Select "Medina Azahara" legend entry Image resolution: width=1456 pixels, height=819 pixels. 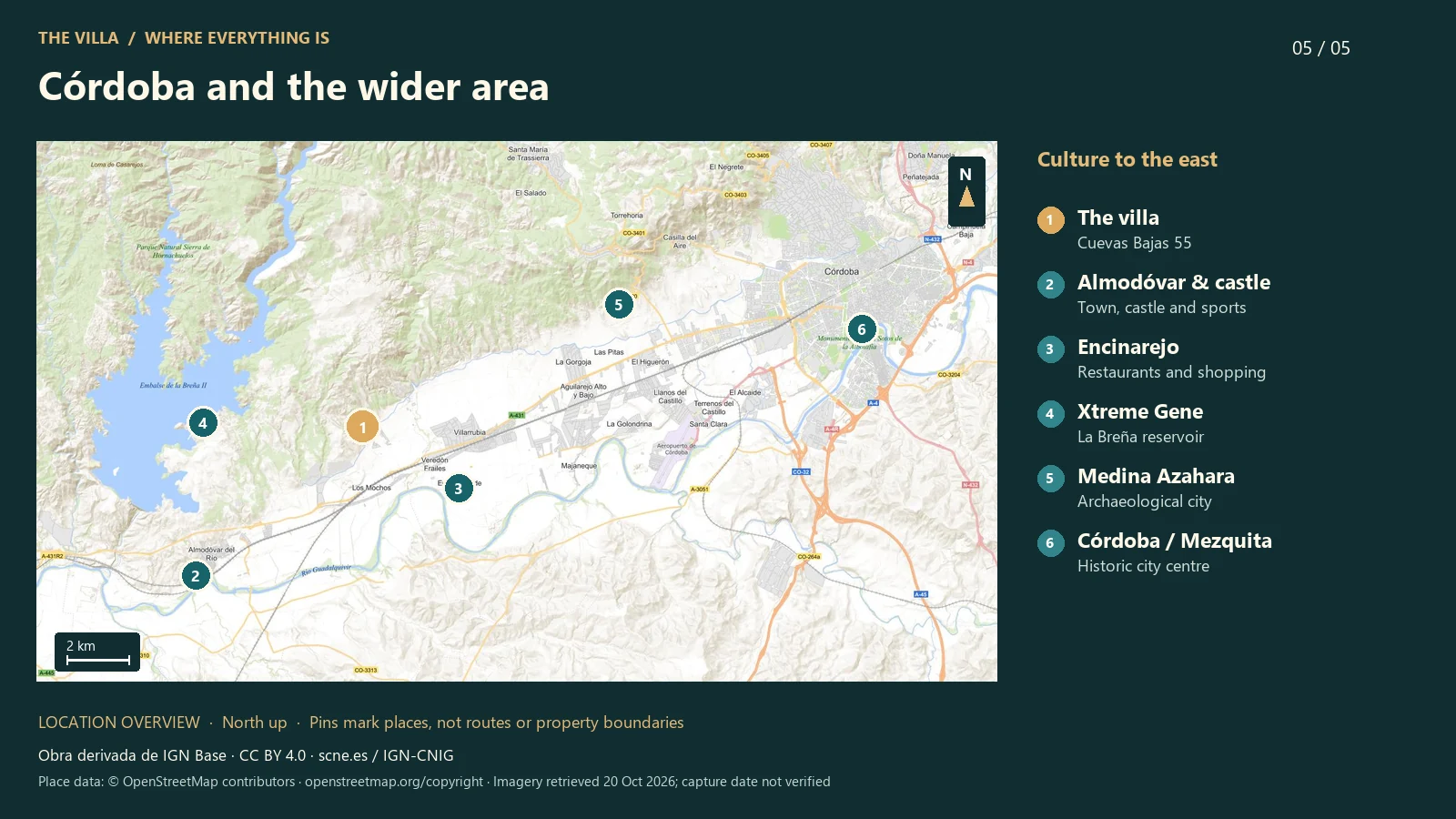(1156, 488)
